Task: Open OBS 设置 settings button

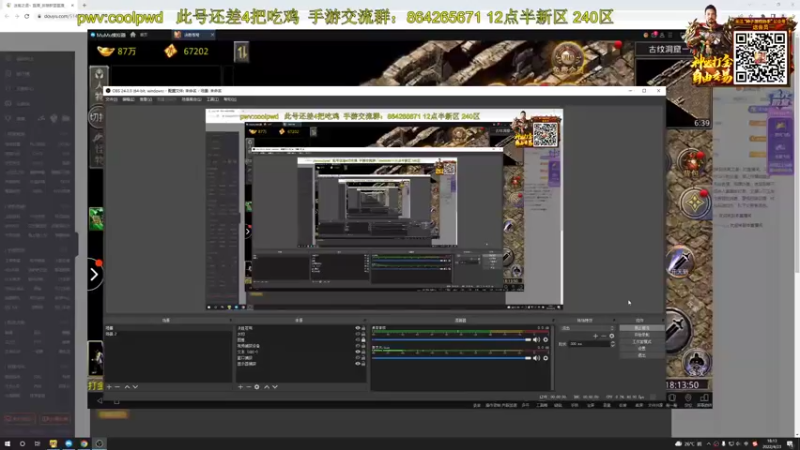Action: coord(641,348)
